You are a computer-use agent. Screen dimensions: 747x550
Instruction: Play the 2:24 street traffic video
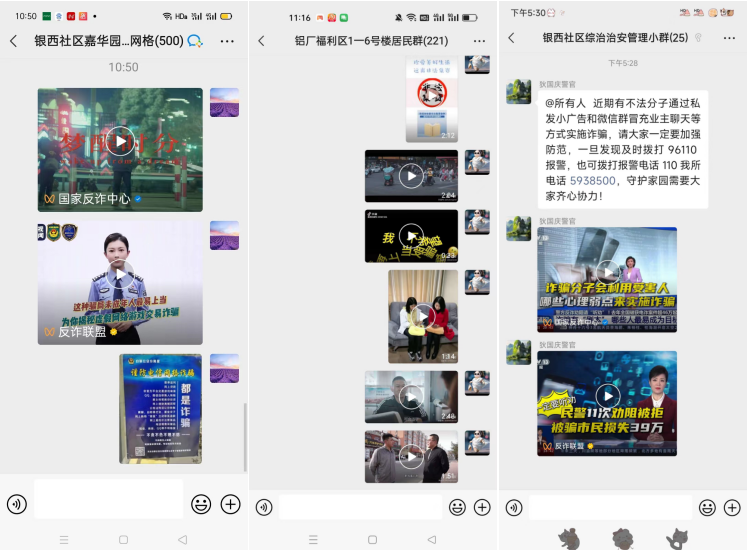pos(411,176)
